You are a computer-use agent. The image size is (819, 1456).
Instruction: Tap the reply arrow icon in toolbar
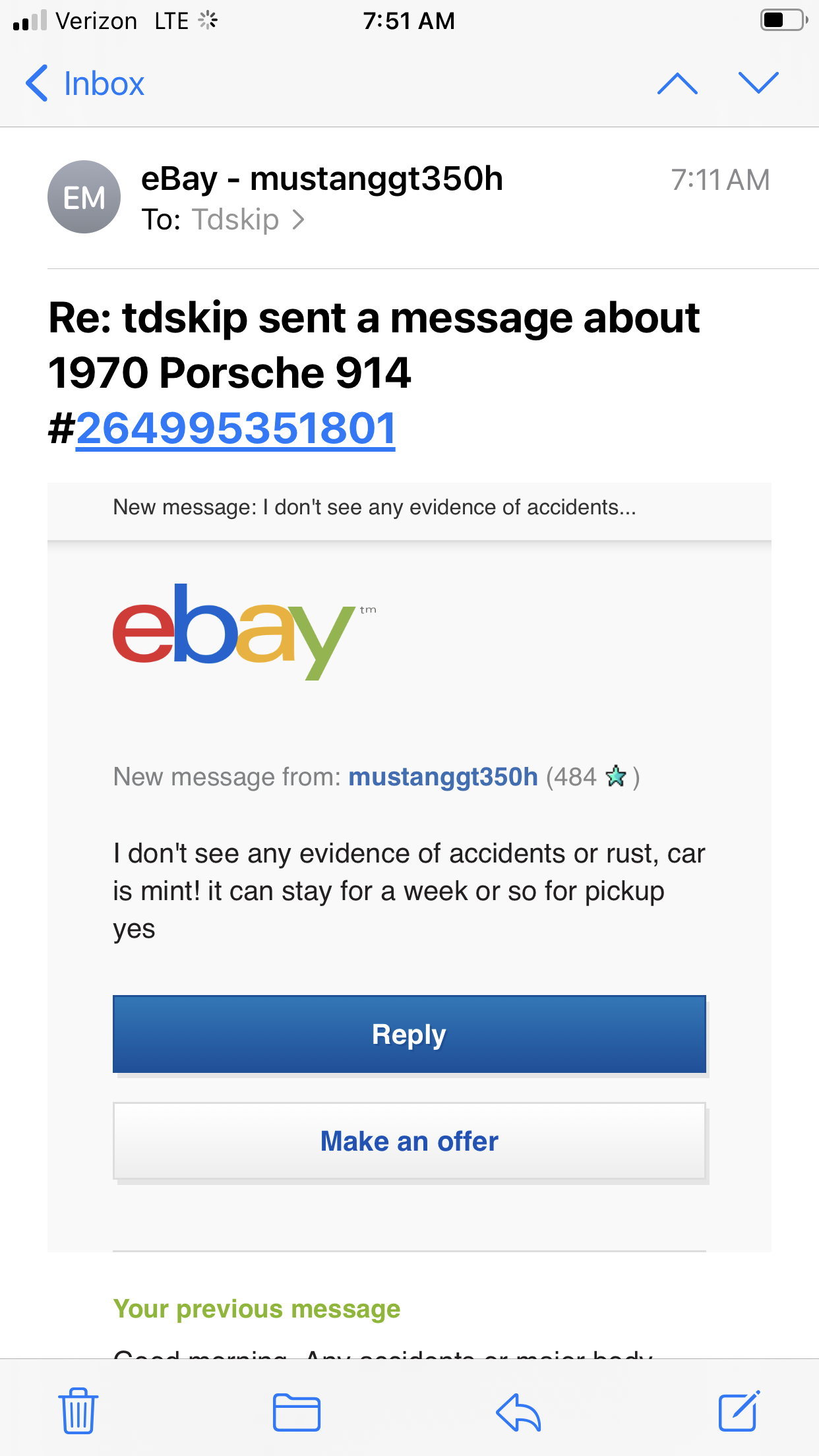pyautogui.click(x=518, y=1412)
